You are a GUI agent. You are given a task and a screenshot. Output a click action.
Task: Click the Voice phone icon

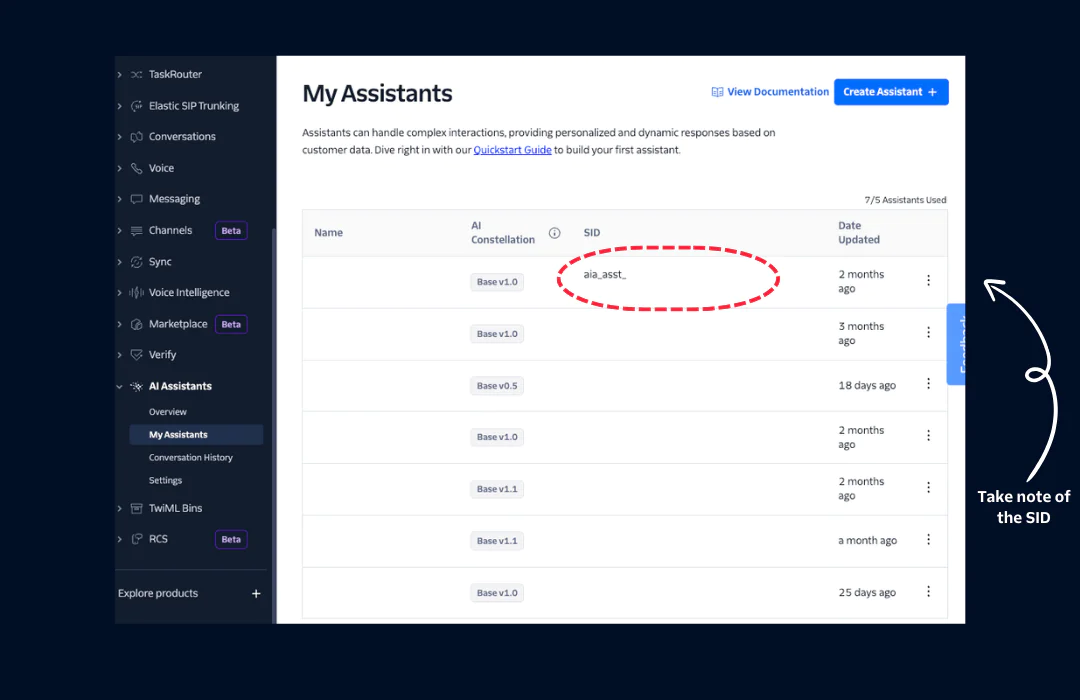[x=136, y=168]
